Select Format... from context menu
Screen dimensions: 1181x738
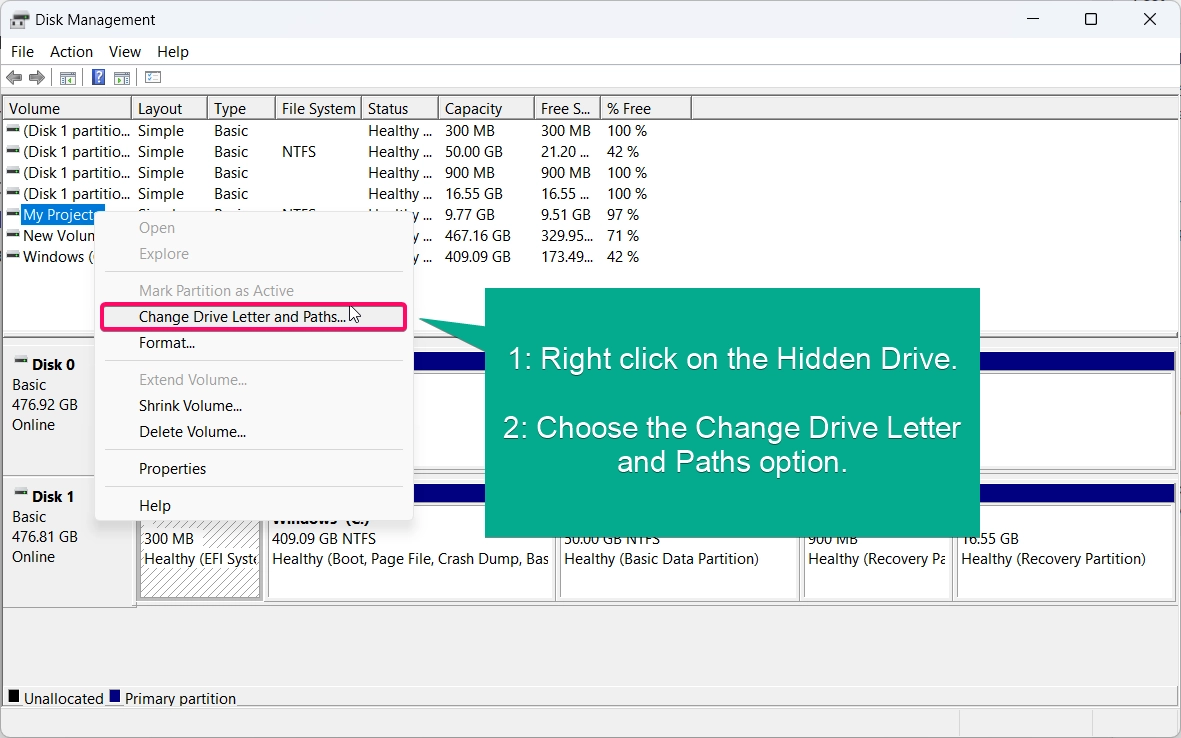click(x=254, y=343)
